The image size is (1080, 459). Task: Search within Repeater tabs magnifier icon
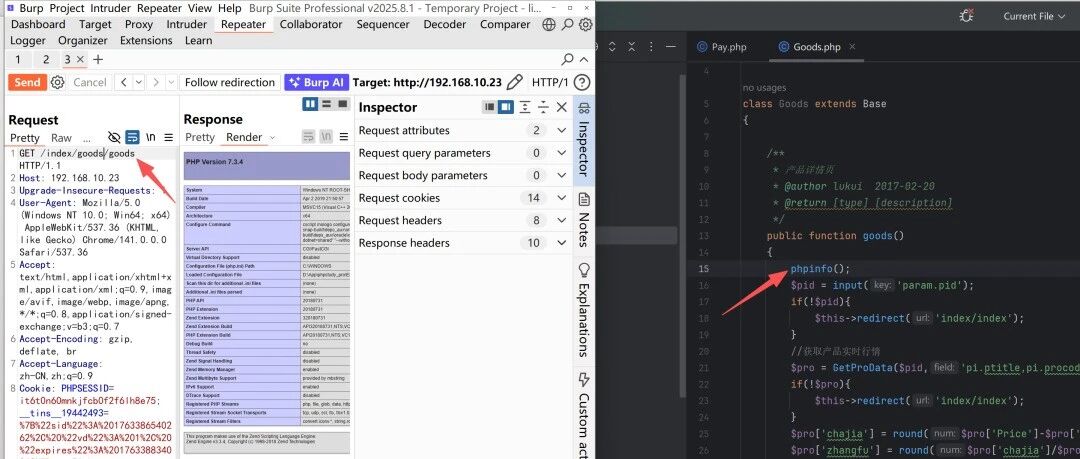click(x=568, y=59)
